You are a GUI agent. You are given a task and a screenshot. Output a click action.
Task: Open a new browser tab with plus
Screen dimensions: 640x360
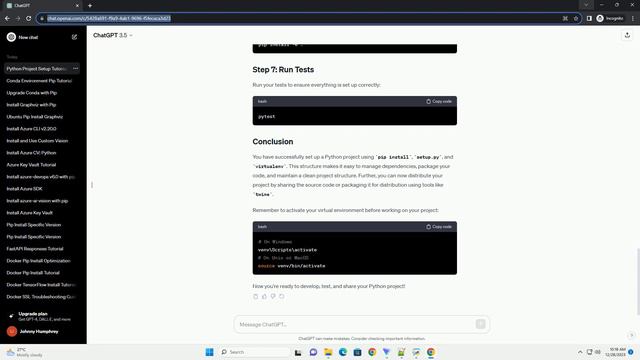[x=90, y=6]
